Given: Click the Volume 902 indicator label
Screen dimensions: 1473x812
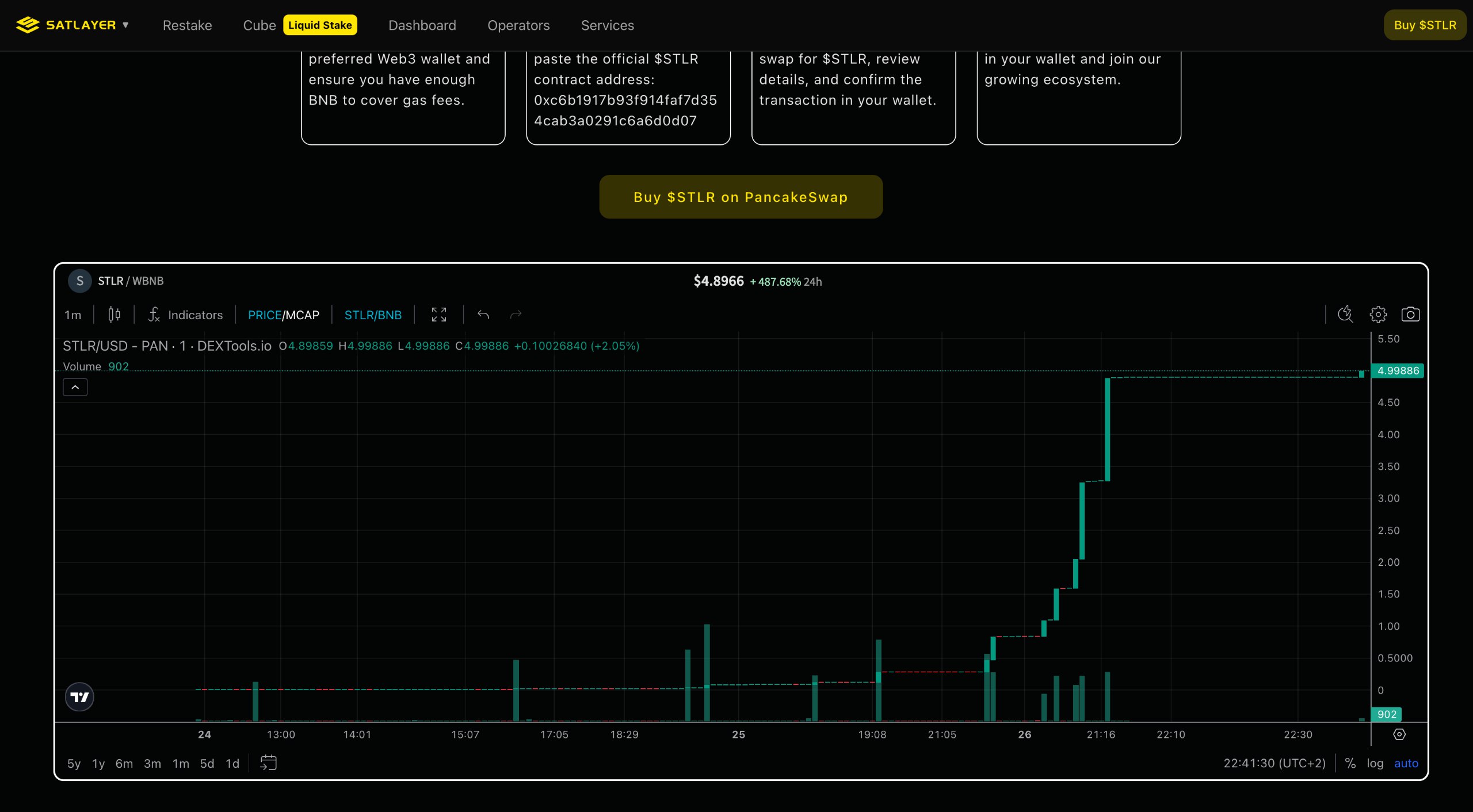Looking at the screenshot, I should [x=96, y=366].
